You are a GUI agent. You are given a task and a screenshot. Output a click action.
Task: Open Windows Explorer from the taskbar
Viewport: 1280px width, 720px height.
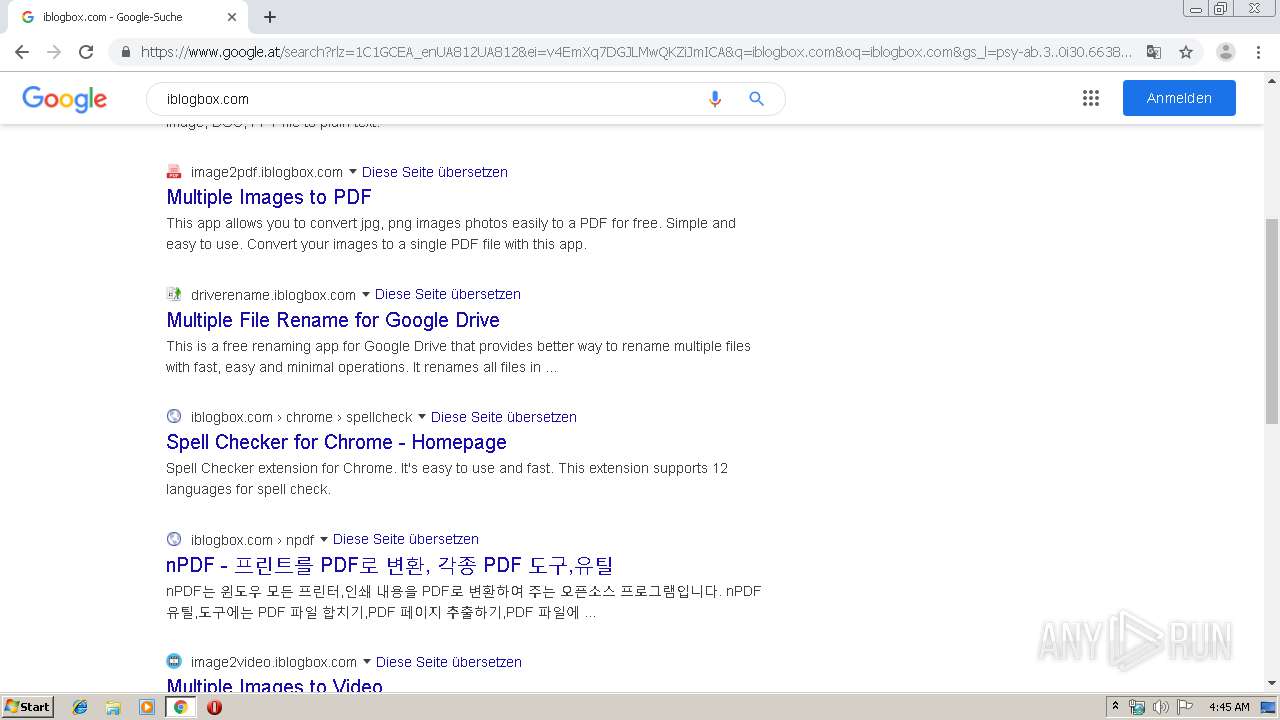[x=113, y=707]
